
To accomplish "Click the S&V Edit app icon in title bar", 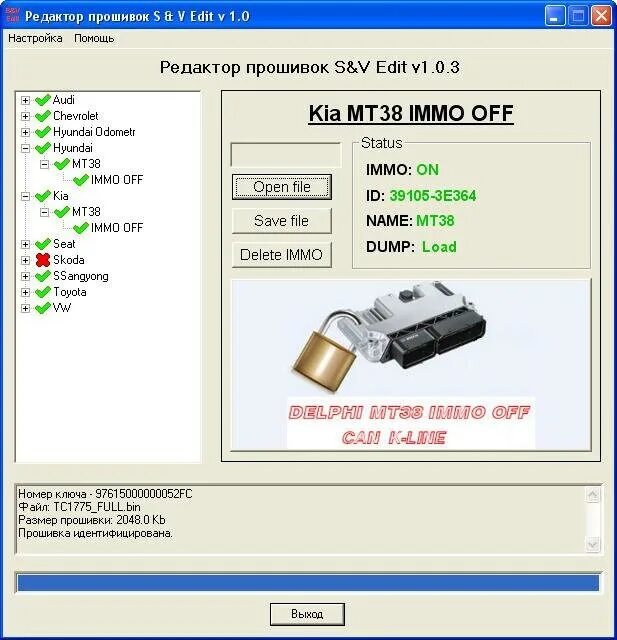I will point(13,15).
